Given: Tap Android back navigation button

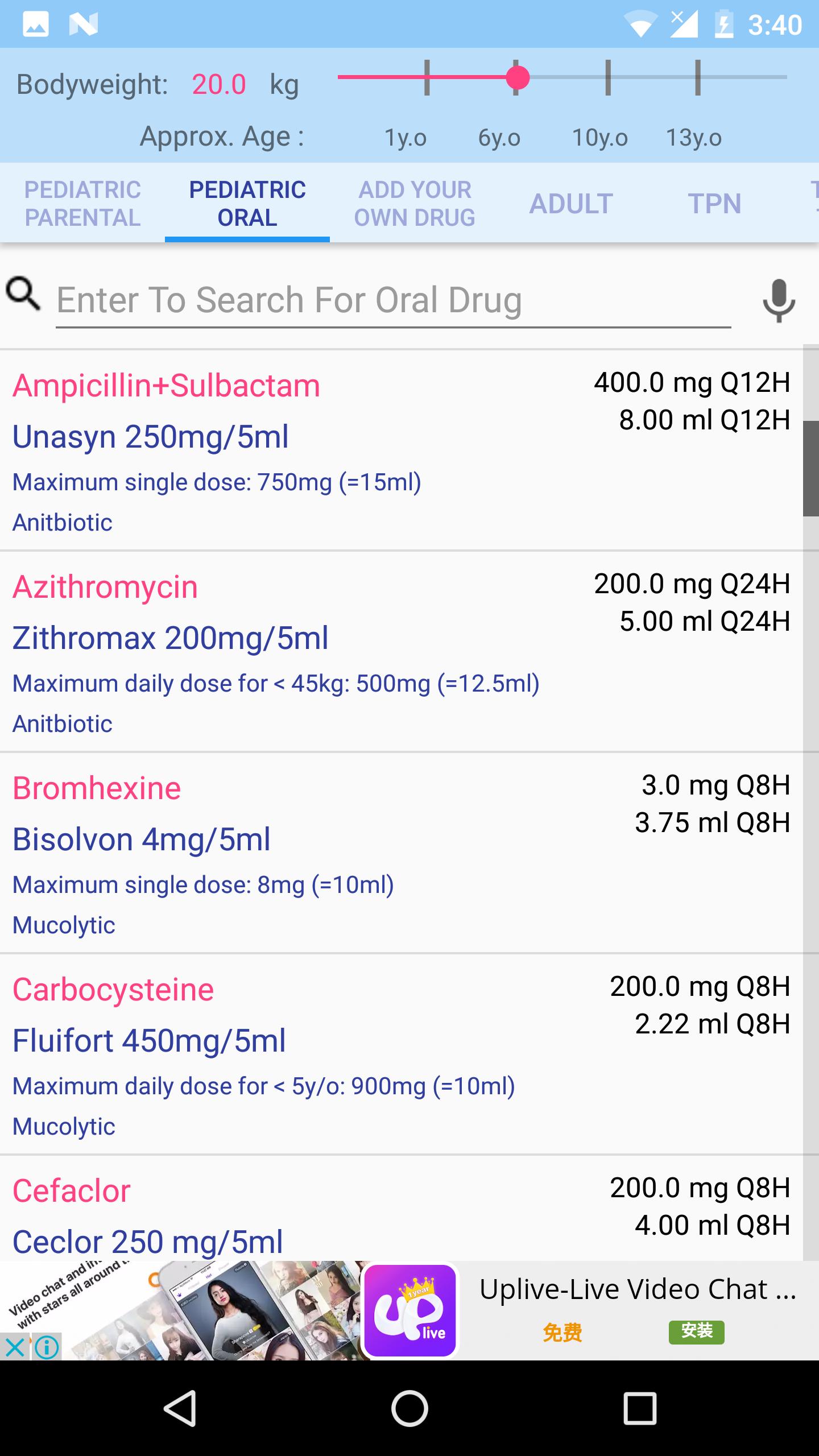Looking at the screenshot, I should click(x=180, y=1408).
